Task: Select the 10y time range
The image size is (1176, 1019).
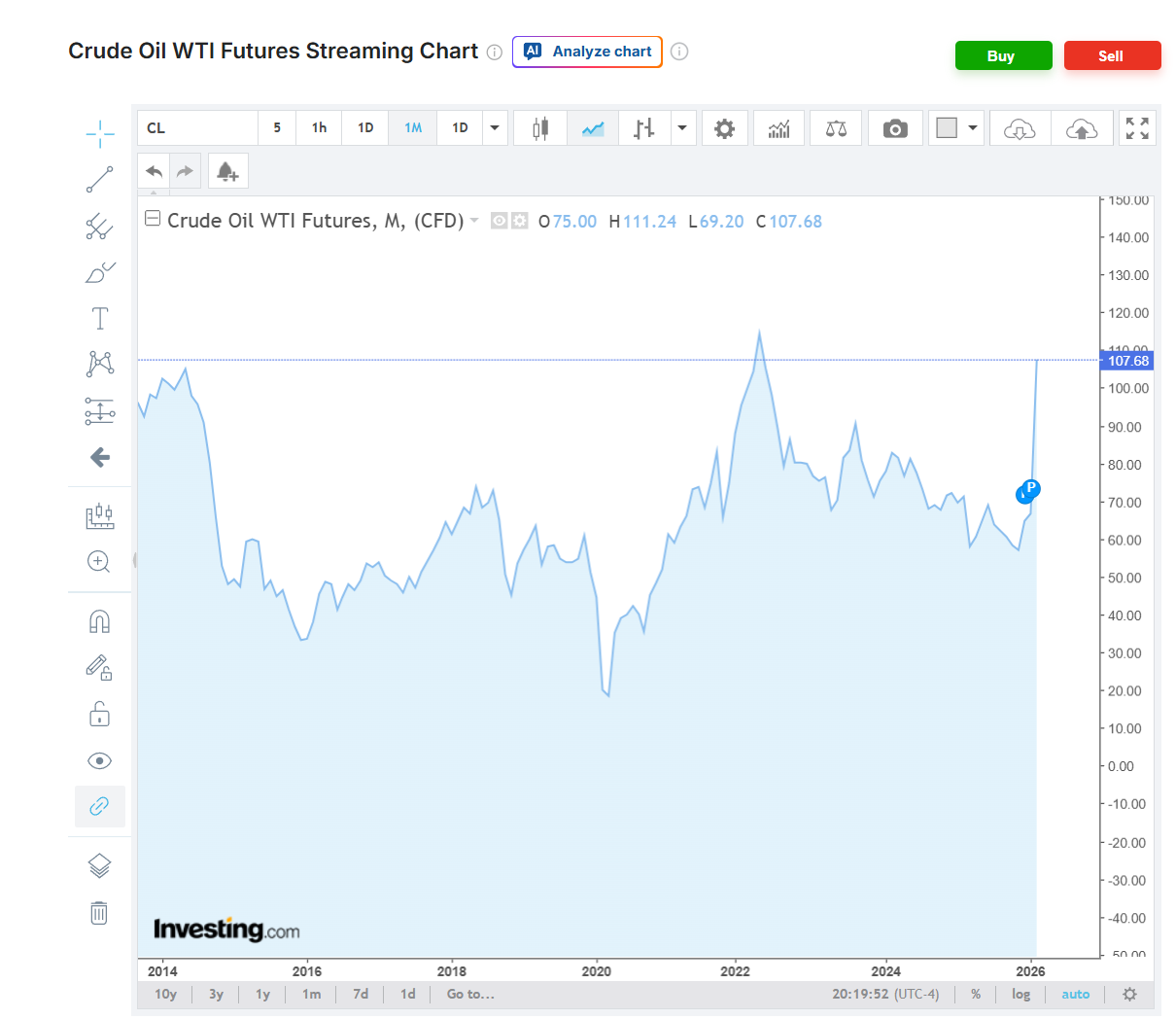Action: point(166,994)
